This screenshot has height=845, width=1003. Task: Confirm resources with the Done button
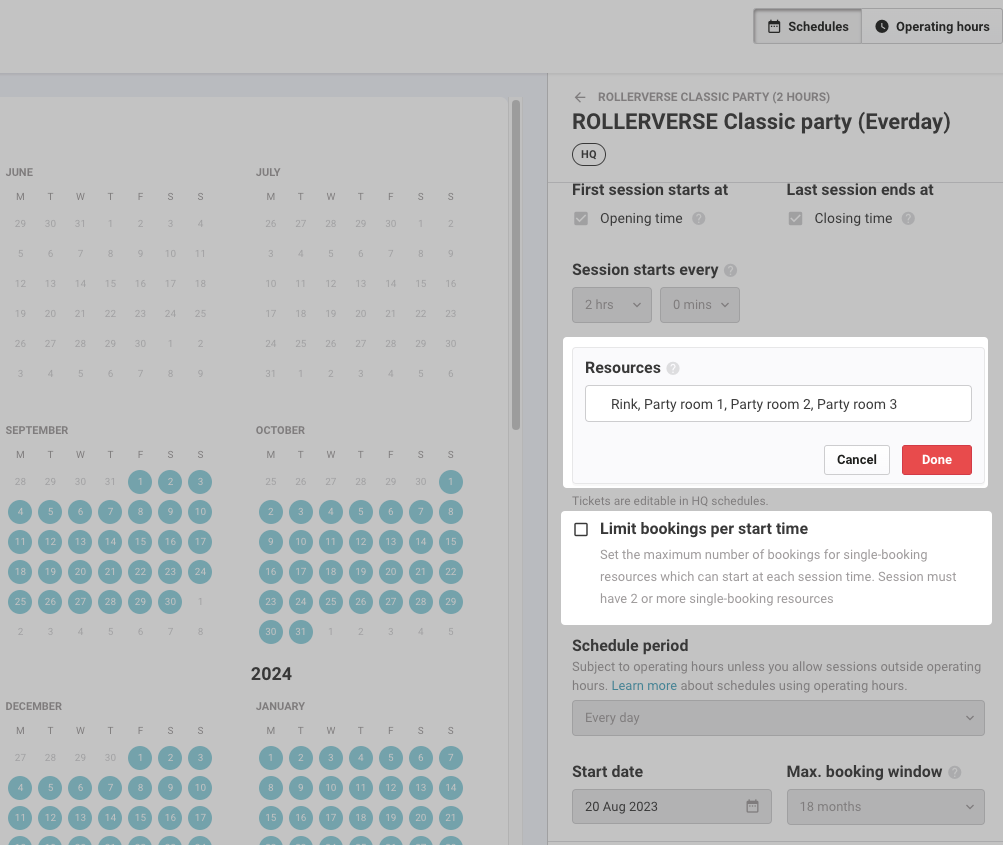pos(936,460)
